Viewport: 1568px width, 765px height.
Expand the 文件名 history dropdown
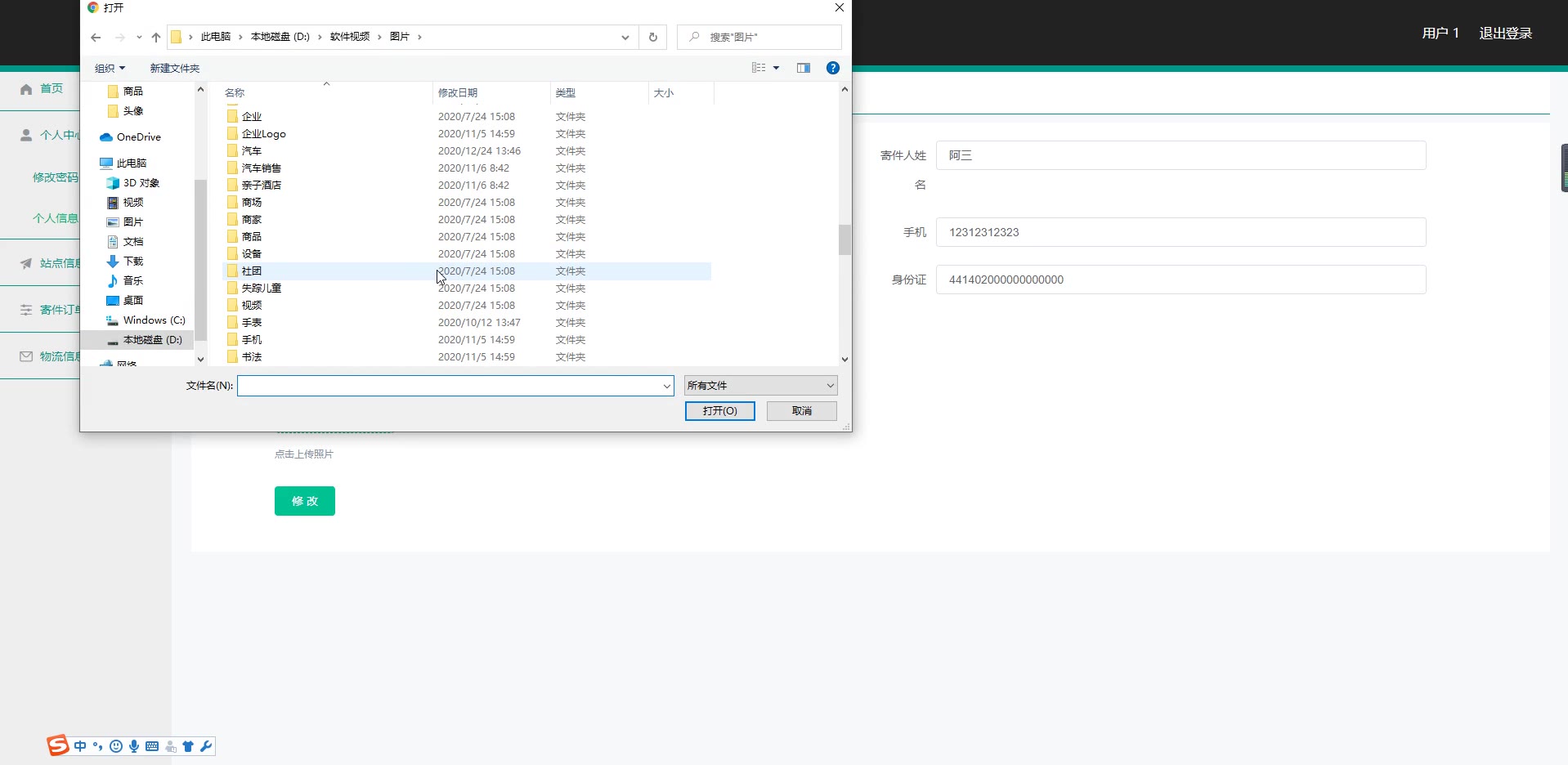(x=667, y=386)
